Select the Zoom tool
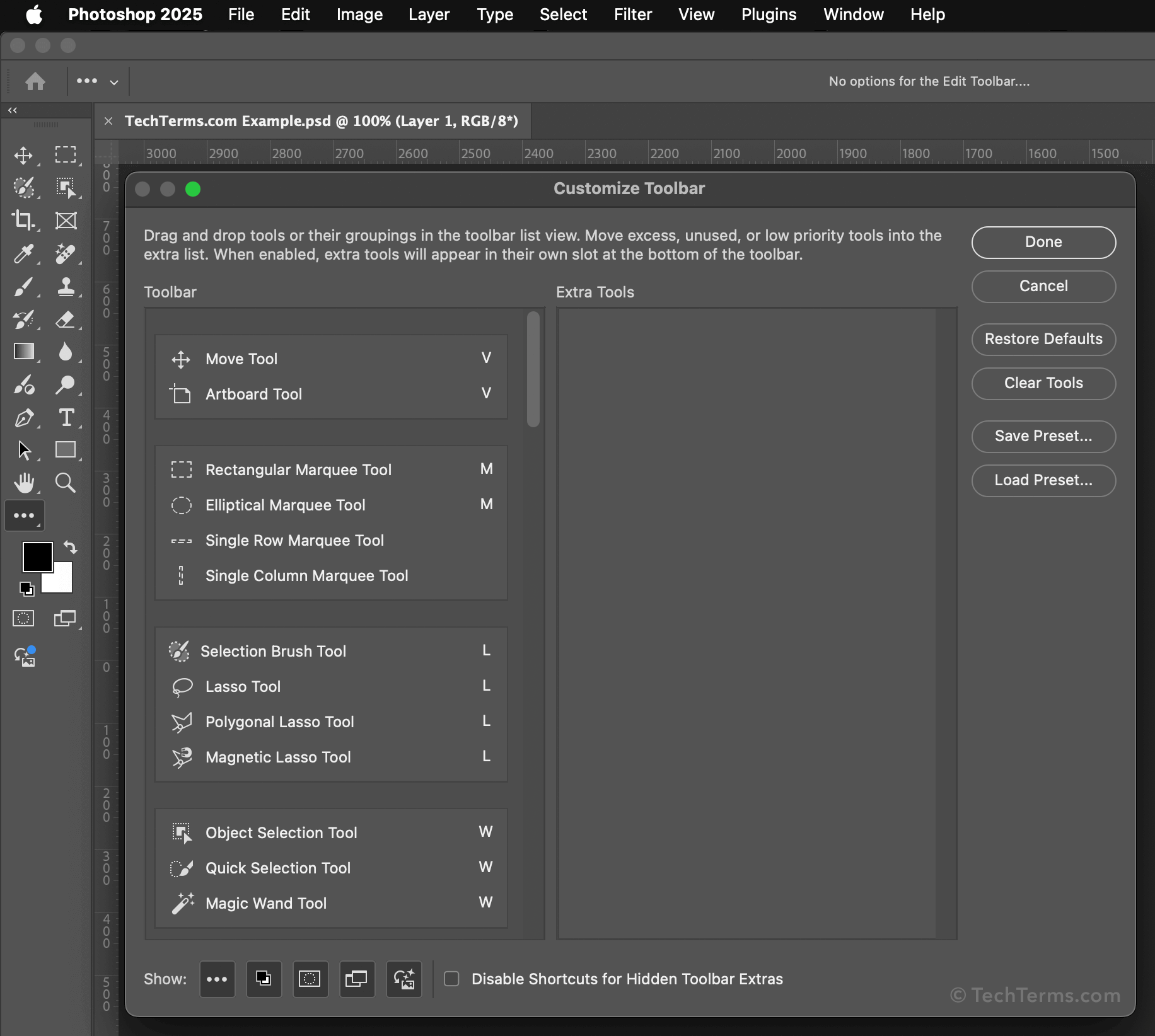The height and width of the screenshot is (1036, 1155). pyautogui.click(x=66, y=483)
